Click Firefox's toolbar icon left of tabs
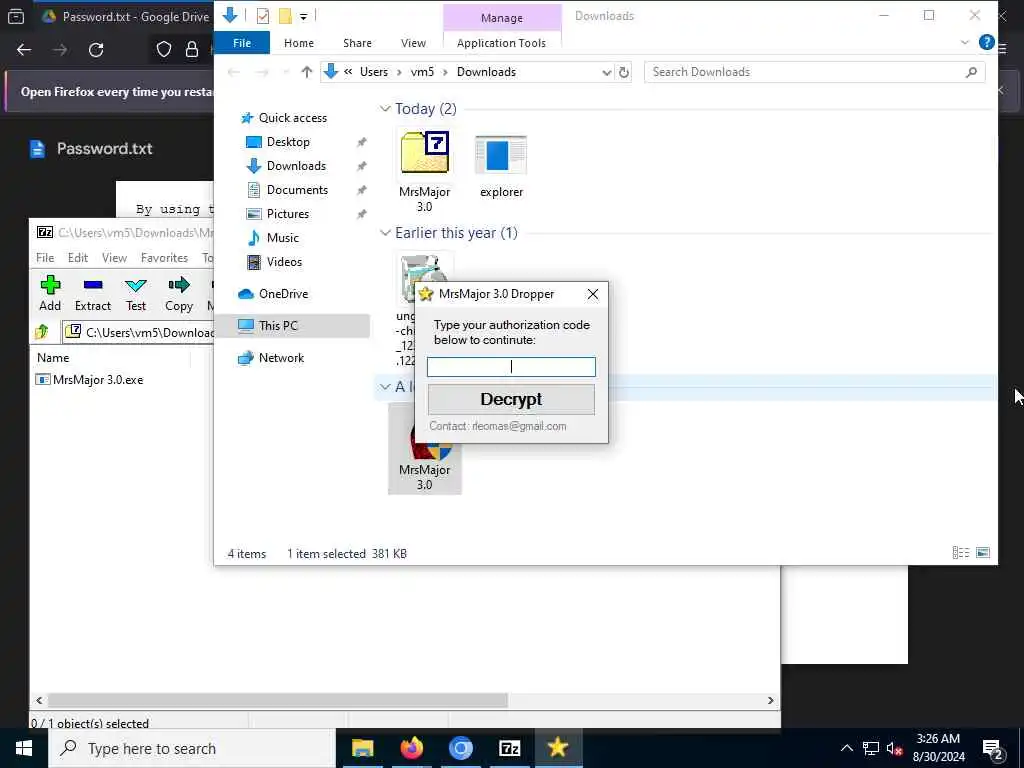Image resolution: width=1024 pixels, height=768 pixels. (16, 16)
